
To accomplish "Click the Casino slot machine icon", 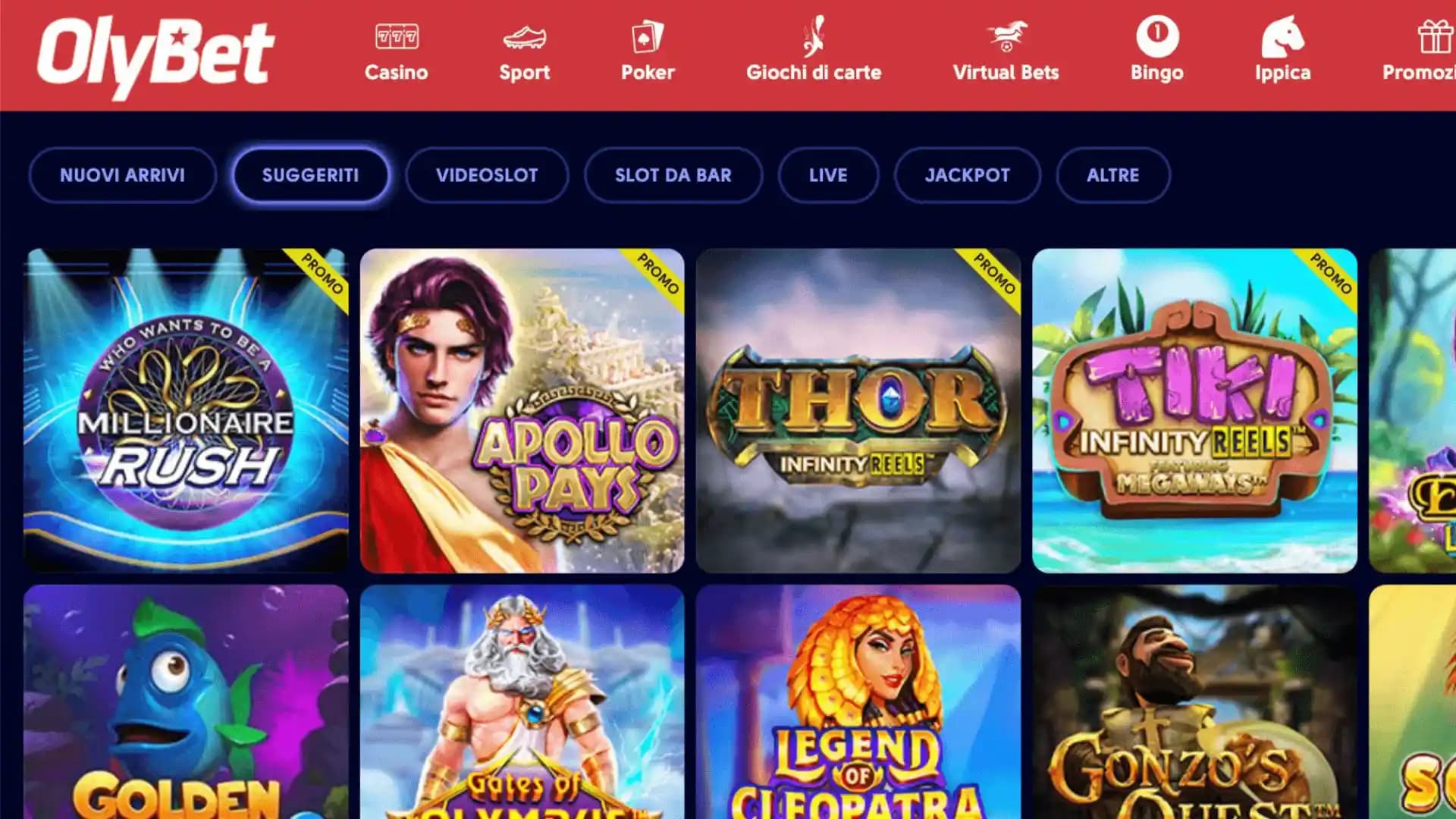I will pos(397,36).
